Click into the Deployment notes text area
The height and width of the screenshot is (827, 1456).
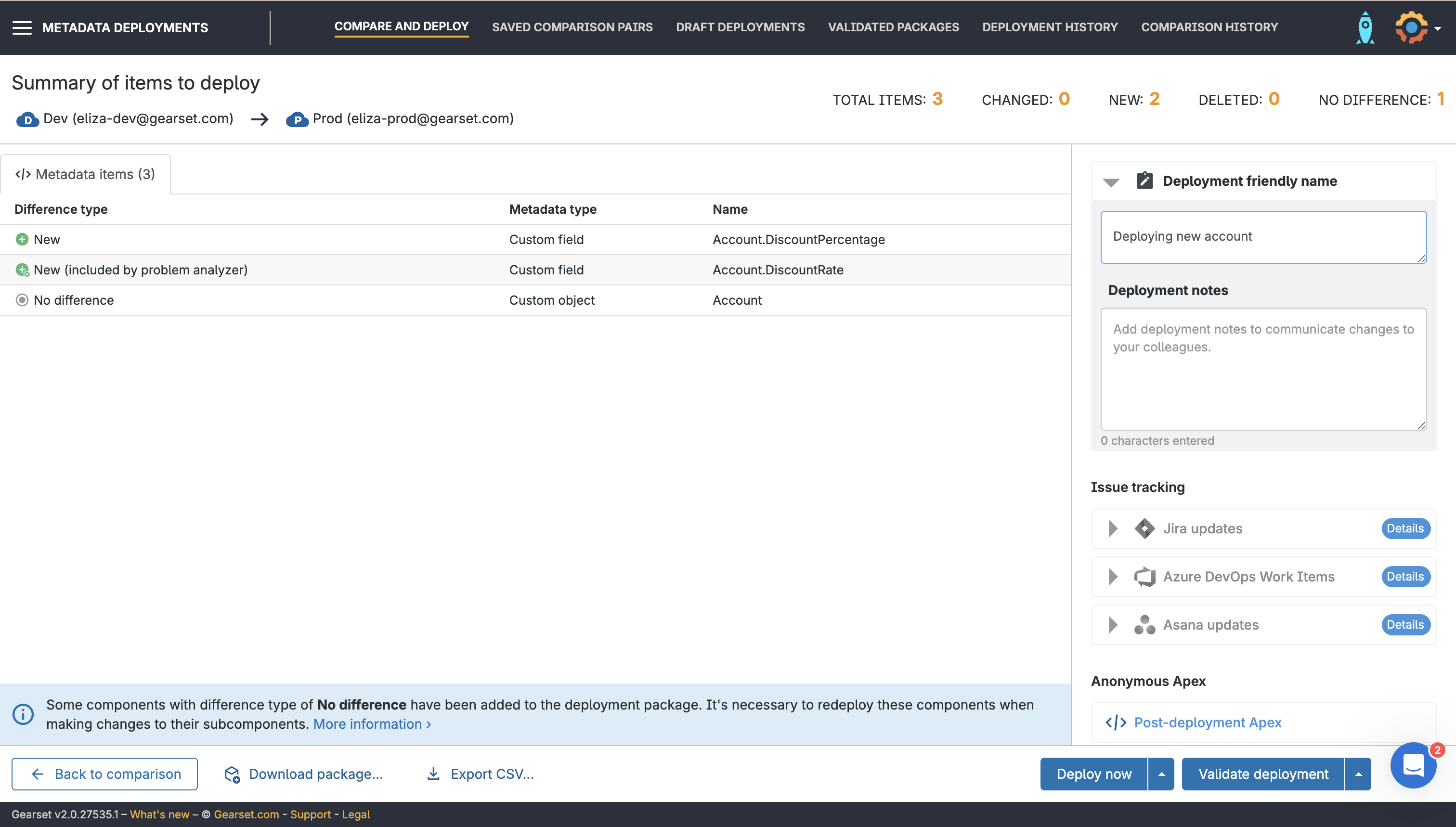click(x=1263, y=369)
